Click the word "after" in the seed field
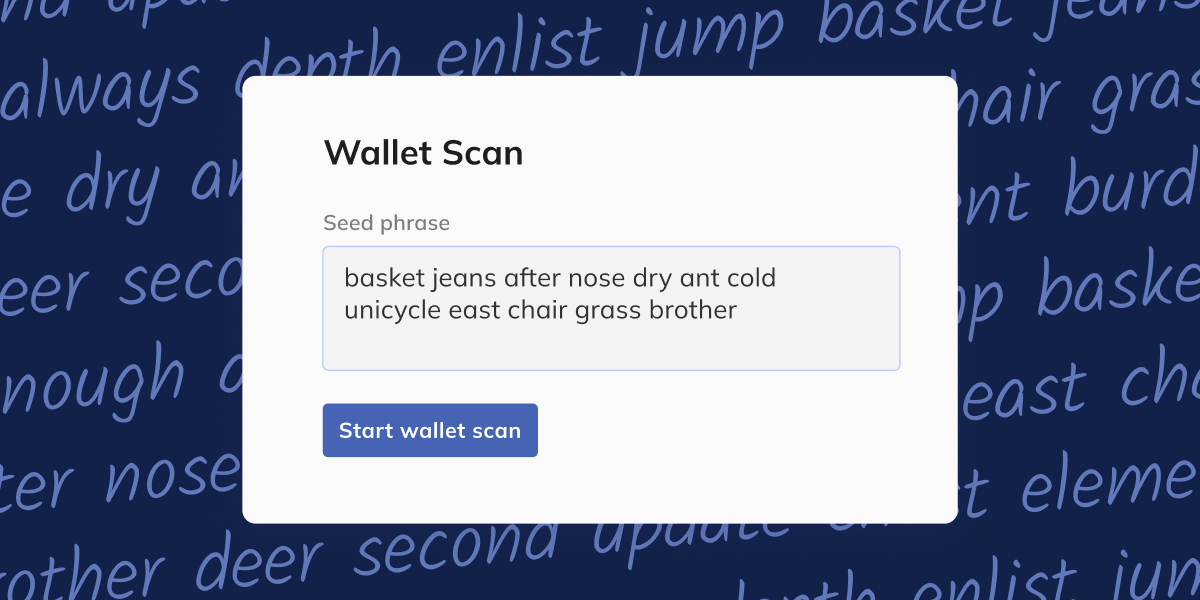The width and height of the screenshot is (1200, 600). (532, 277)
